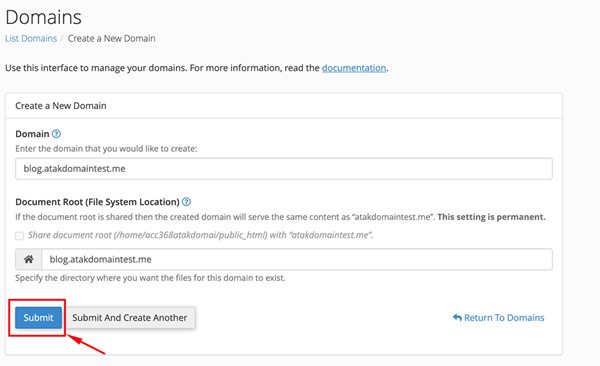Click 'Specify the directory where you want' hint
The height and width of the screenshot is (366, 600).
coord(150,278)
